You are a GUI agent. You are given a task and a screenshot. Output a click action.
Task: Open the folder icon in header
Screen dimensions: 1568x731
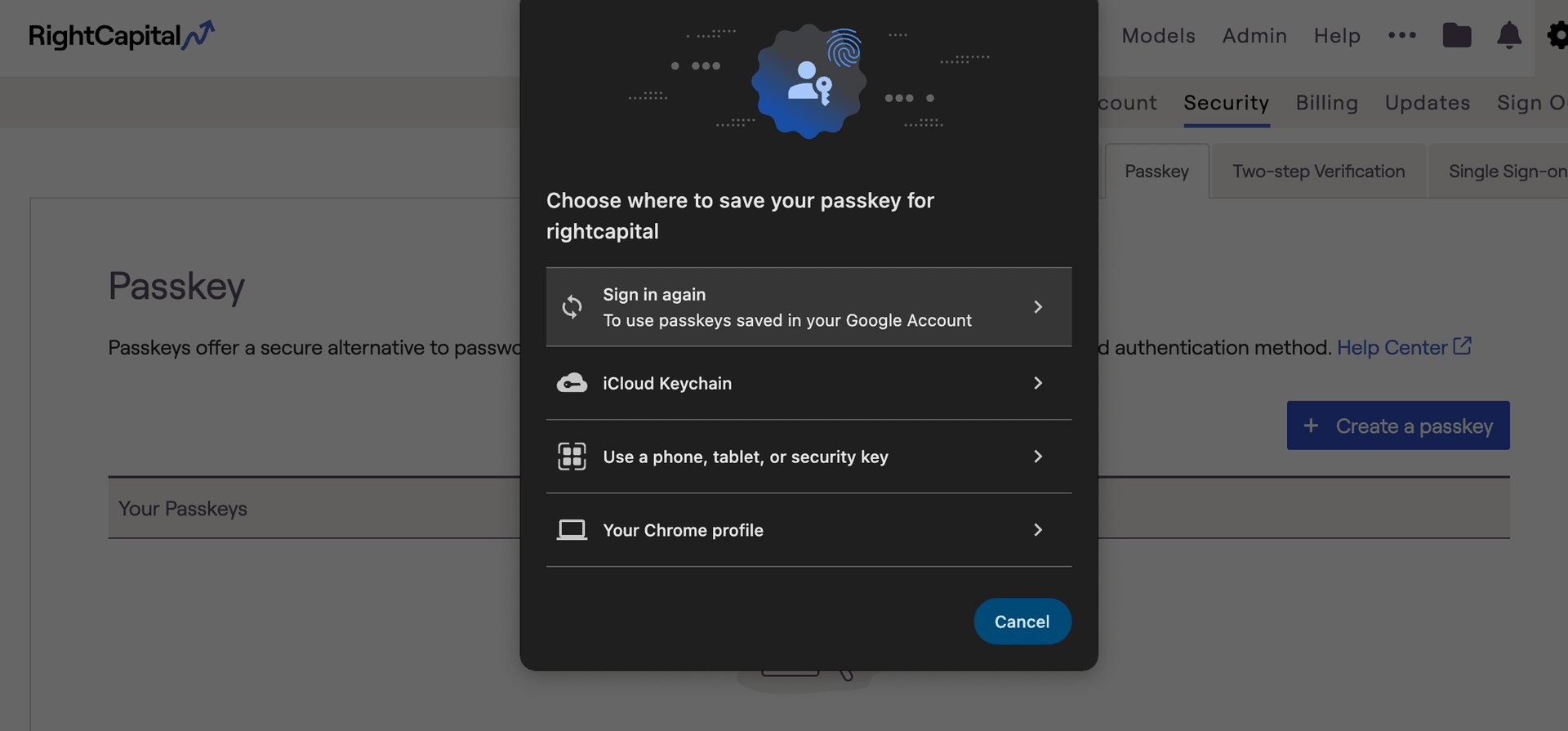(1456, 36)
